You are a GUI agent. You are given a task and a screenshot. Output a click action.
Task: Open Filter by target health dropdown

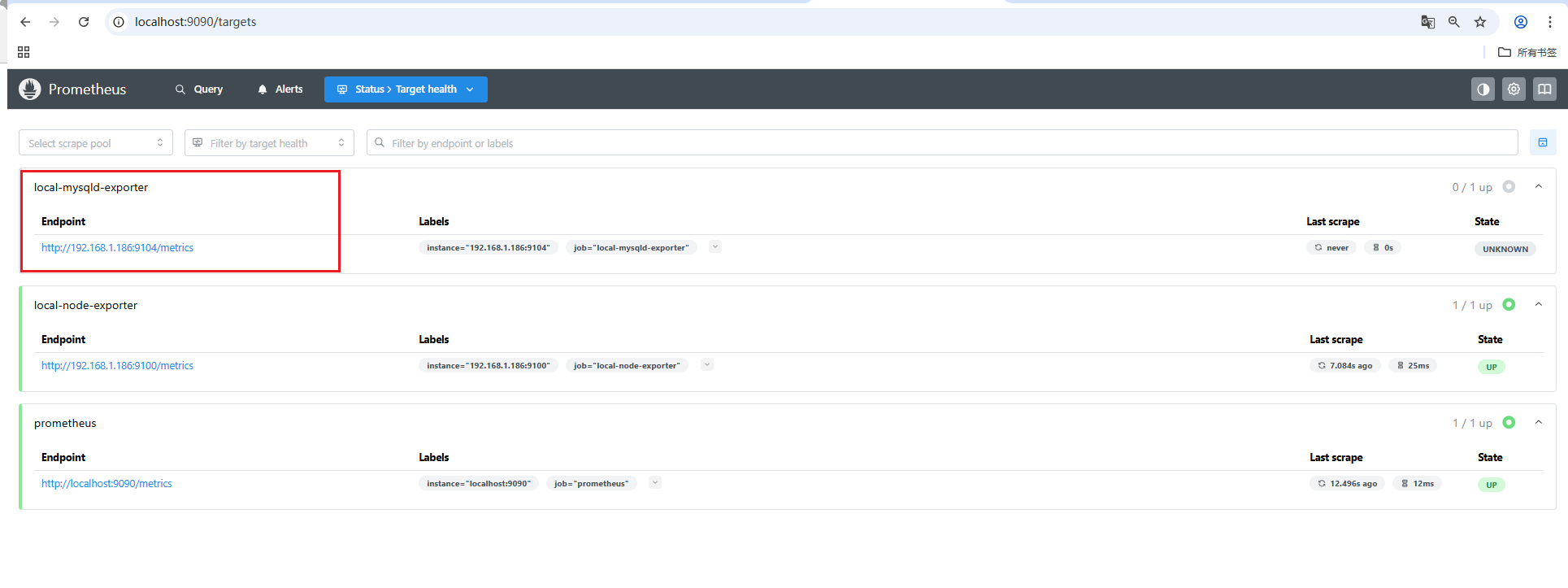[x=269, y=143]
